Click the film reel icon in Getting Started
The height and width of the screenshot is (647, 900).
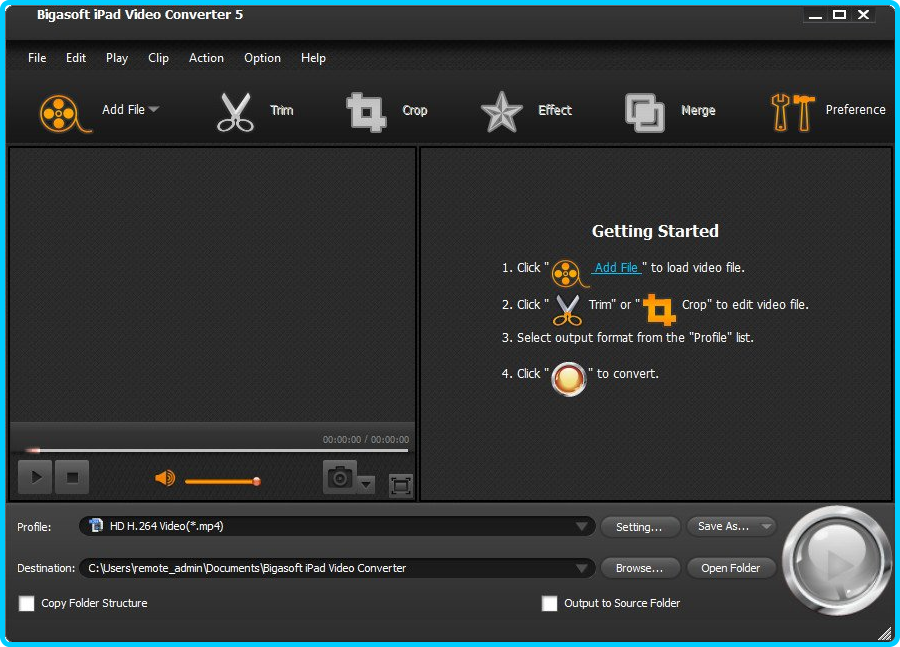(568, 273)
